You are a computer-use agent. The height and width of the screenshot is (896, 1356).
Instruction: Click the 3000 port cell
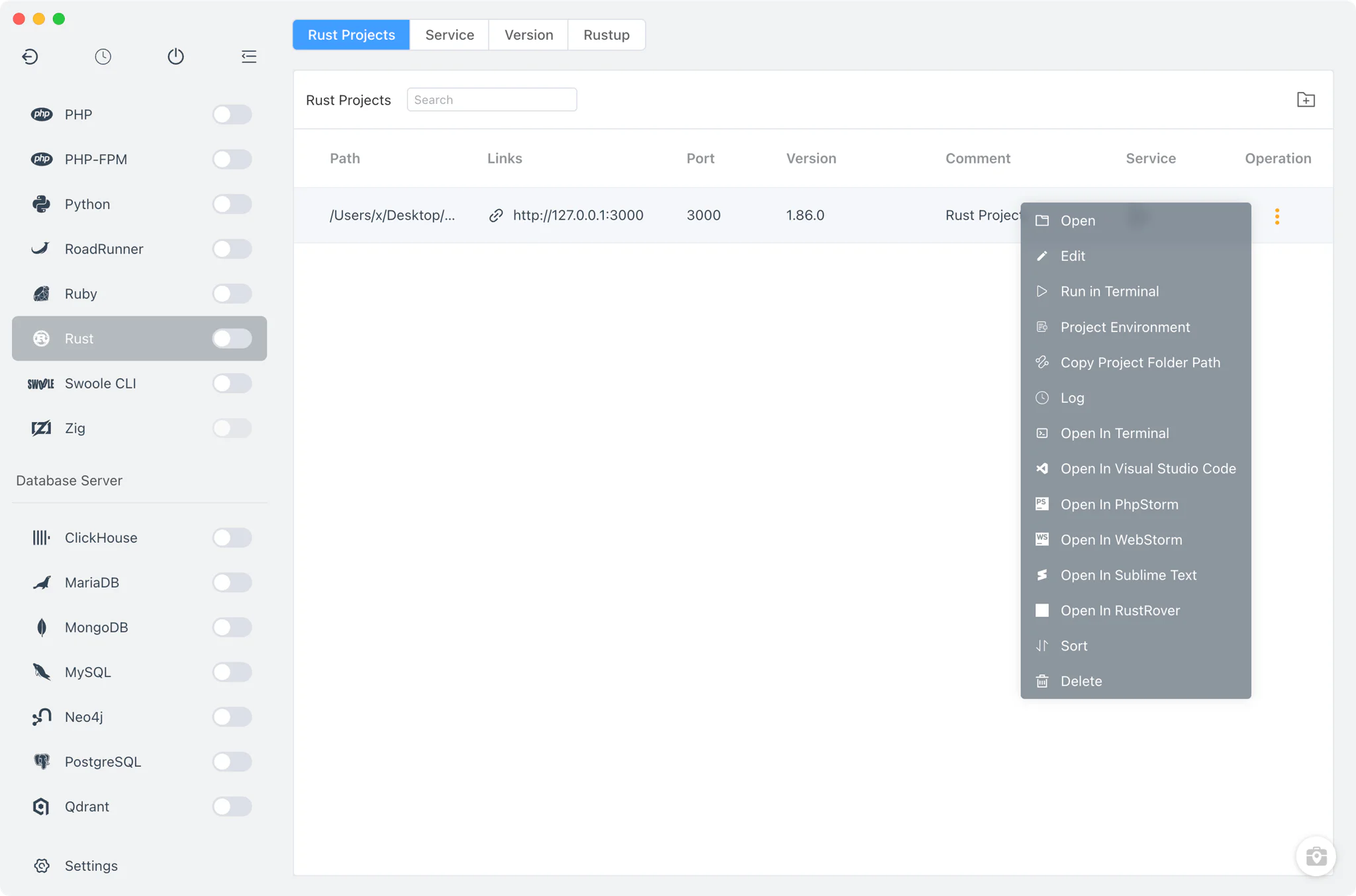703,216
